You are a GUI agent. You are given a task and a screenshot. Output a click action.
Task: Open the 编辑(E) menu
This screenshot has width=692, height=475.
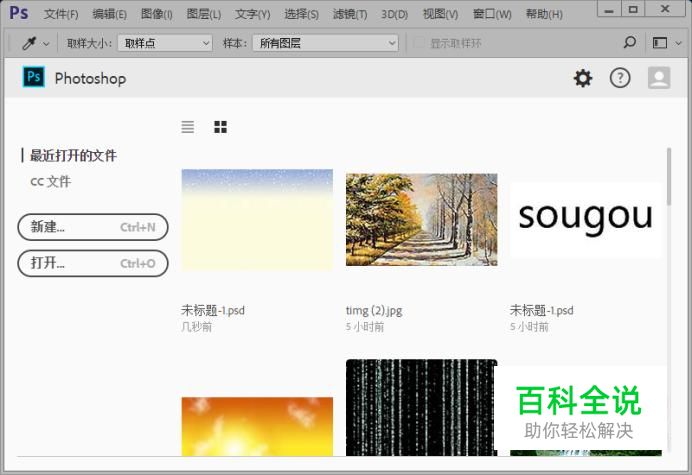109,15
